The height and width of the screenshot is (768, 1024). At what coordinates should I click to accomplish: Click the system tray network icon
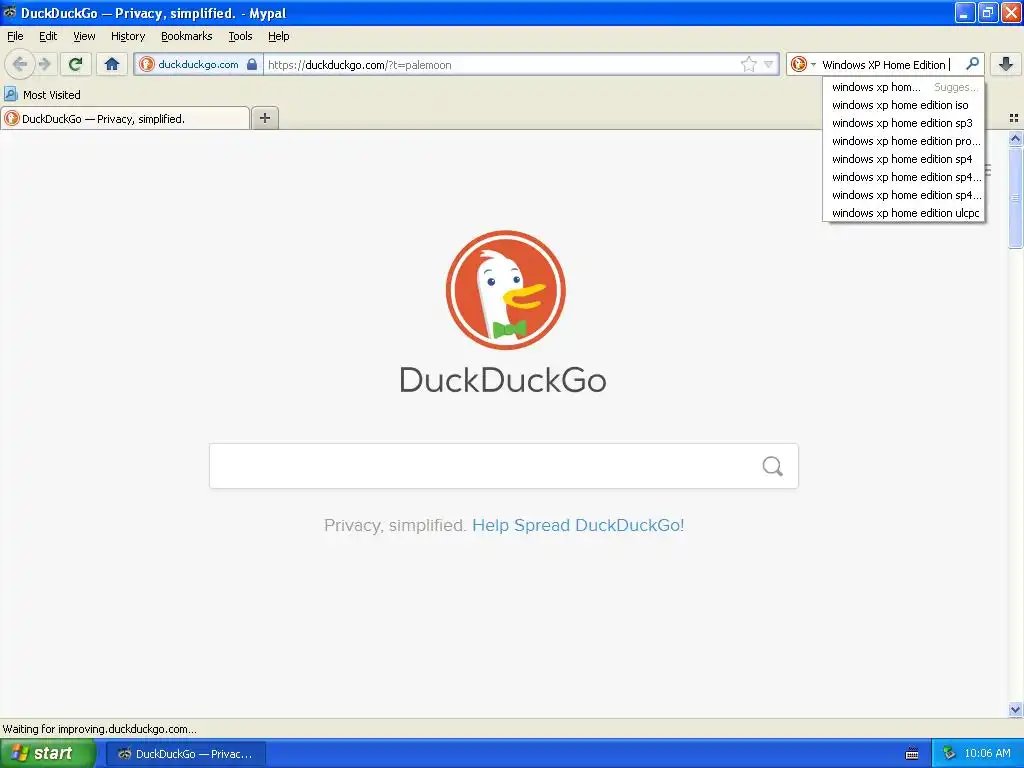point(949,754)
